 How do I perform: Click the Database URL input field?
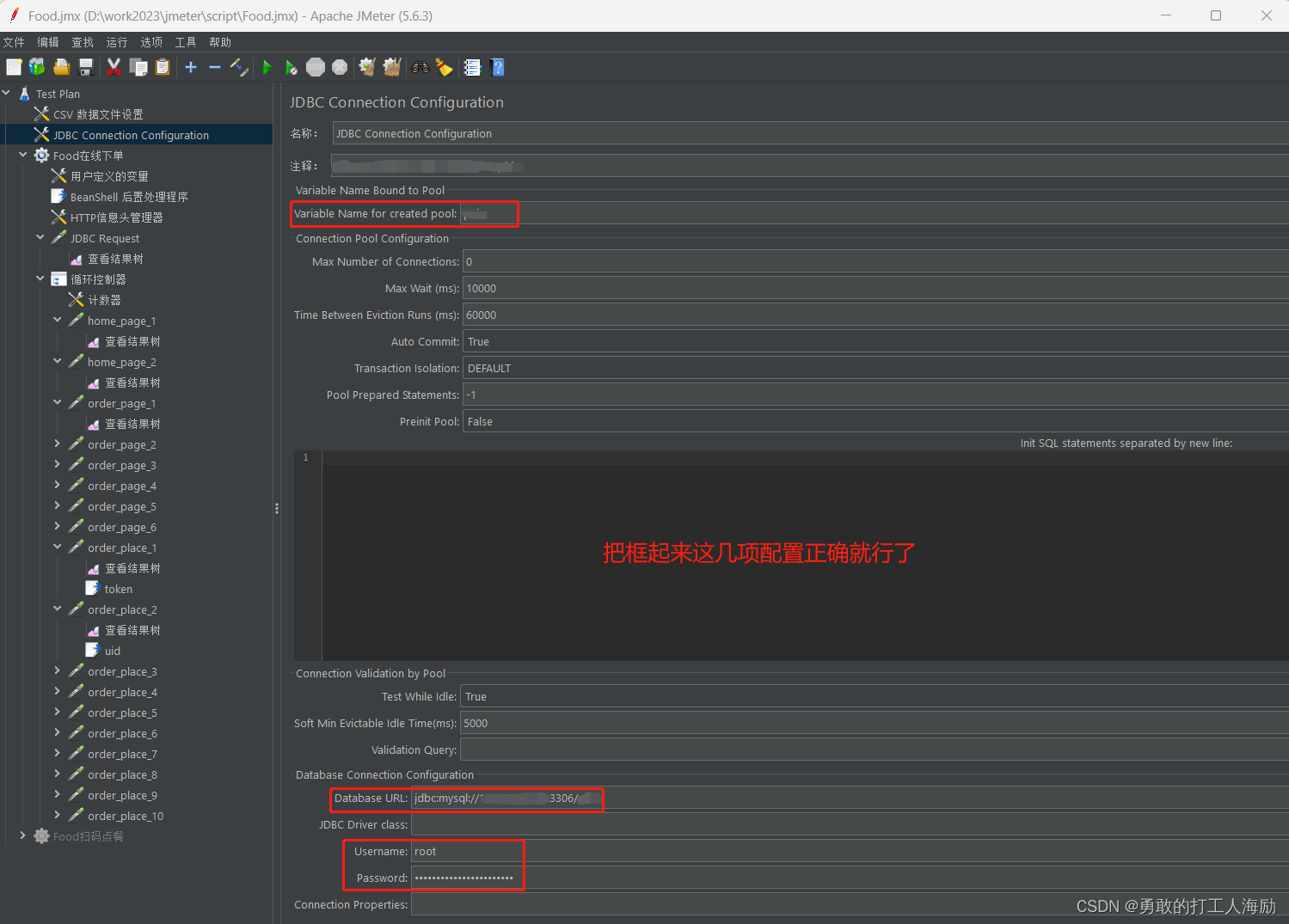(x=850, y=798)
